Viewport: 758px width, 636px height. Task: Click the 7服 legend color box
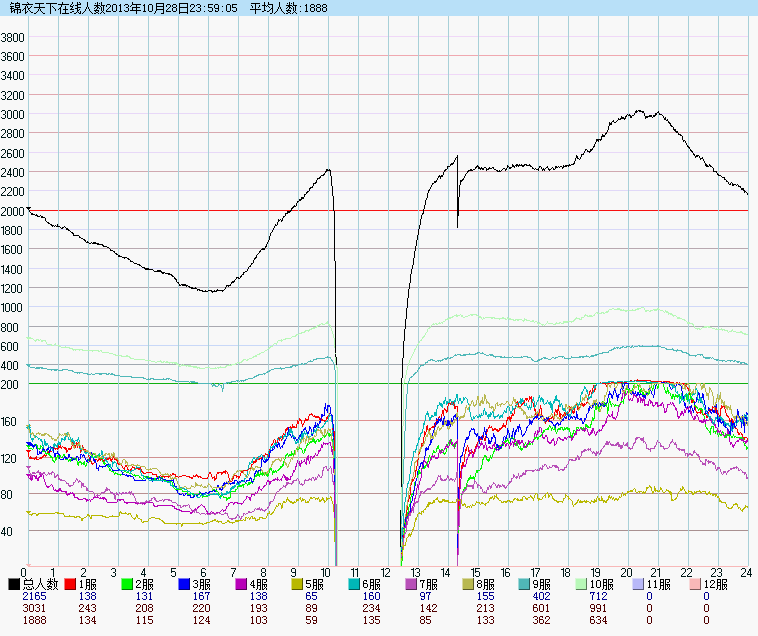(411, 584)
